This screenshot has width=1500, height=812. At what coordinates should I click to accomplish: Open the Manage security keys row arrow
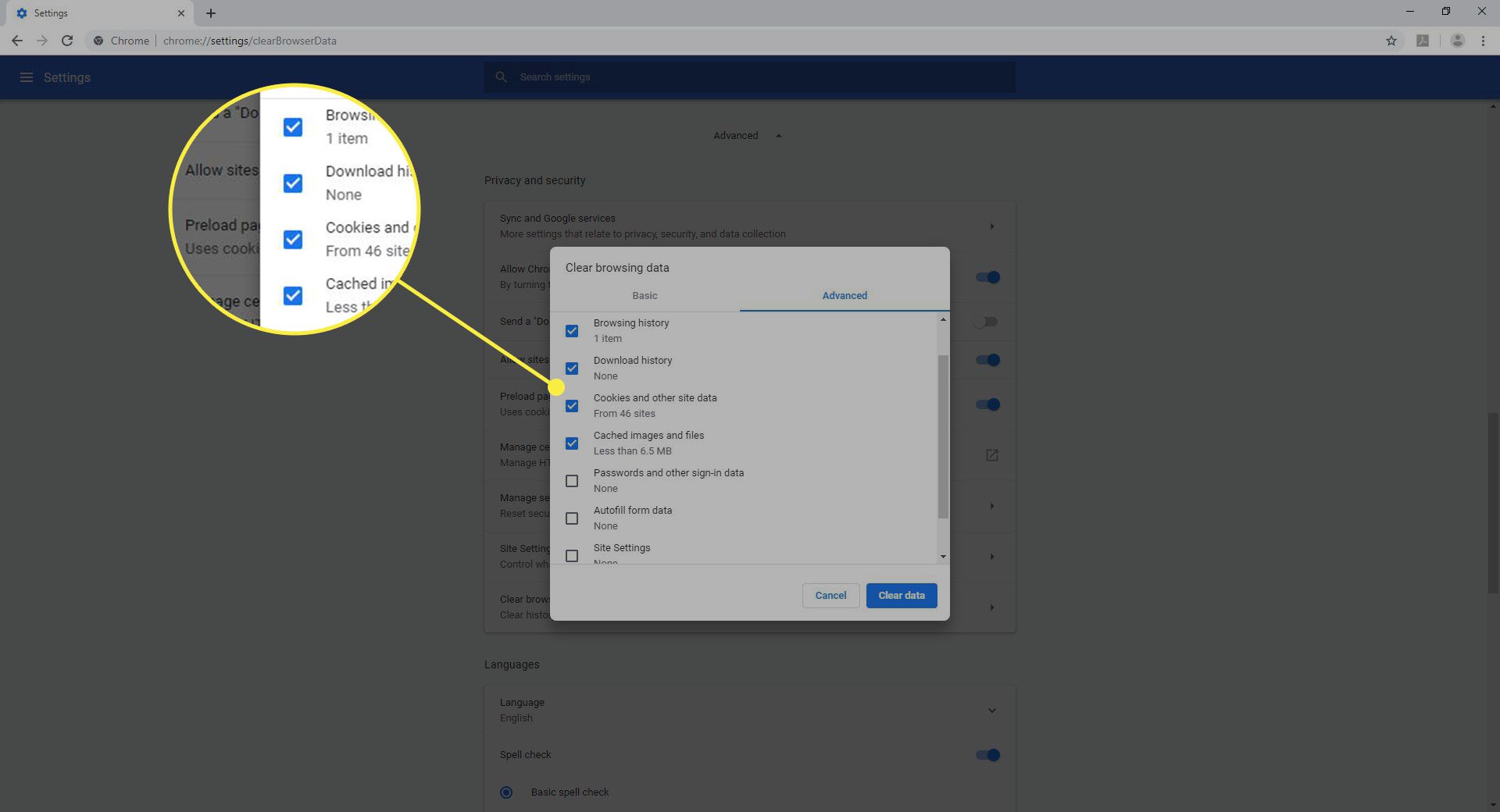click(x=991, y=506)
